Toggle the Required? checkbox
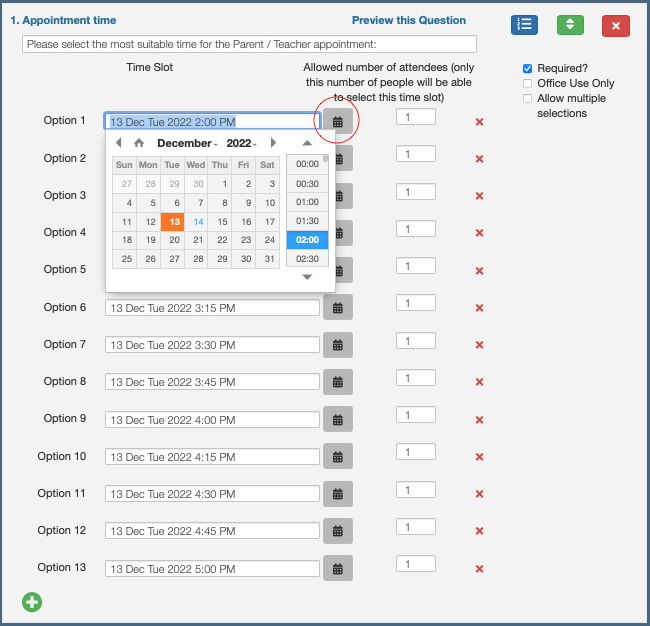650x626 pixels. coord(528,68)
